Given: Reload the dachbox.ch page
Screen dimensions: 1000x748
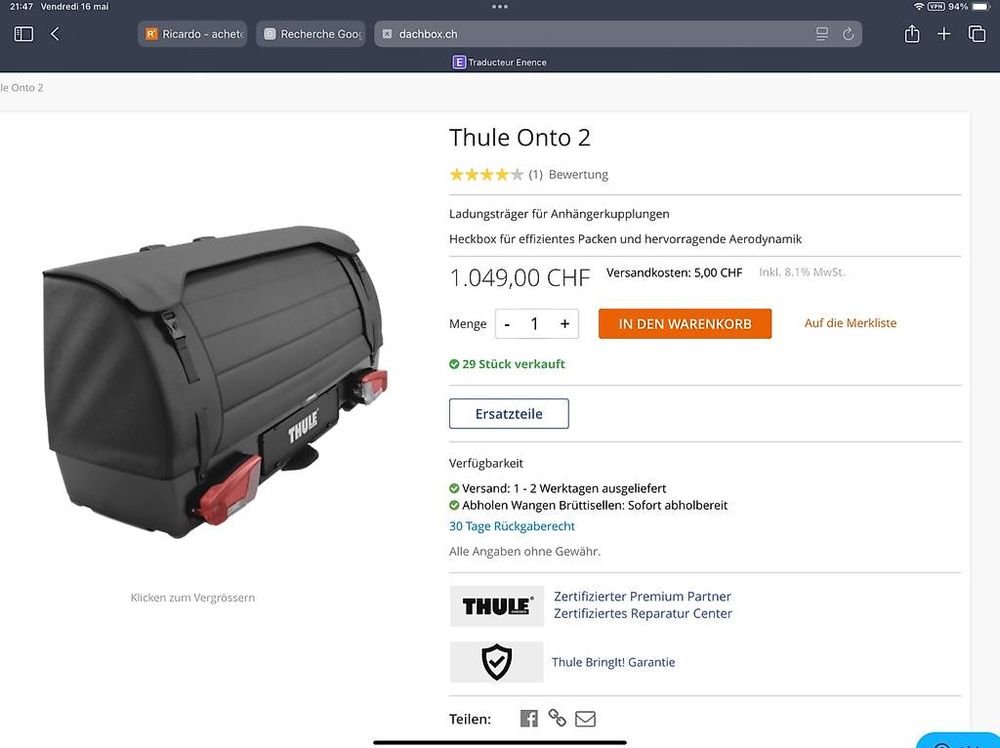Looking at the screenshot, I should 848,34.
